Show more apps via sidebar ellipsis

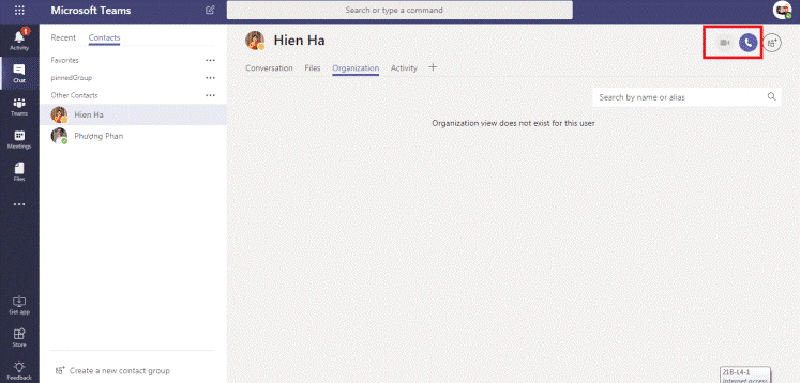click(x=19, y=204)
